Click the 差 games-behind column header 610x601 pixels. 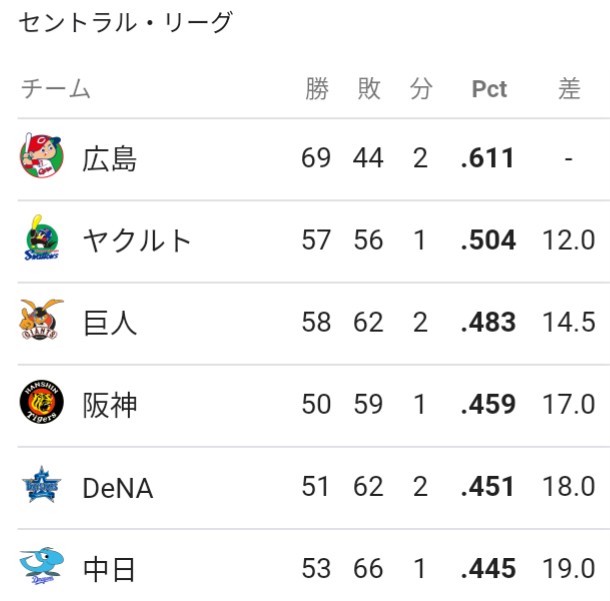point(569,89)
